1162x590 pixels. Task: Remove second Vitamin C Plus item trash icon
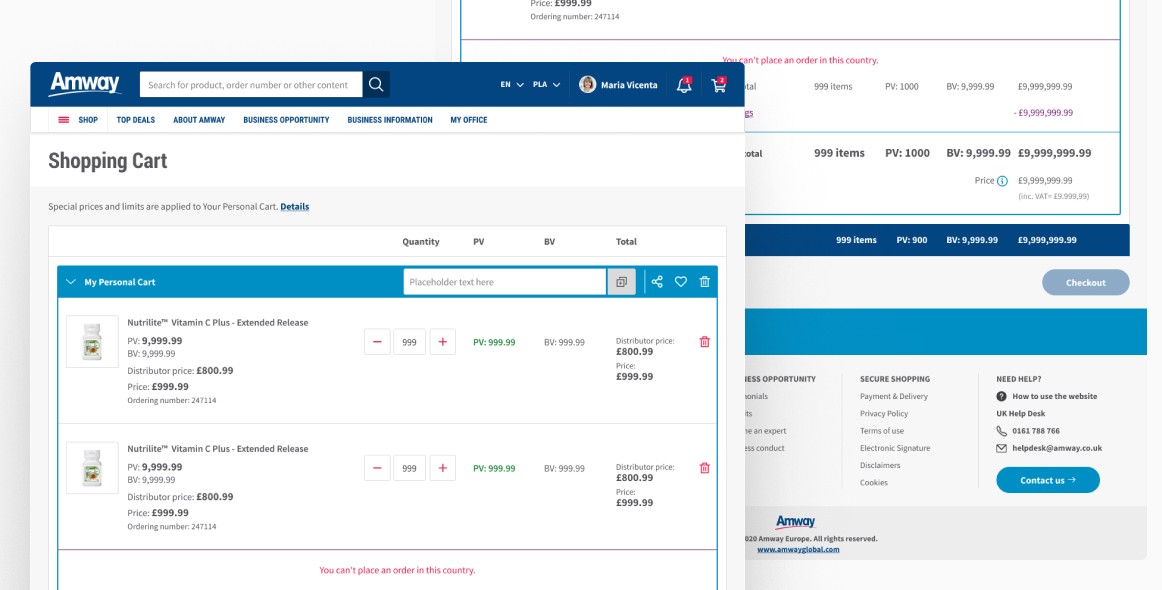(705, 468)
